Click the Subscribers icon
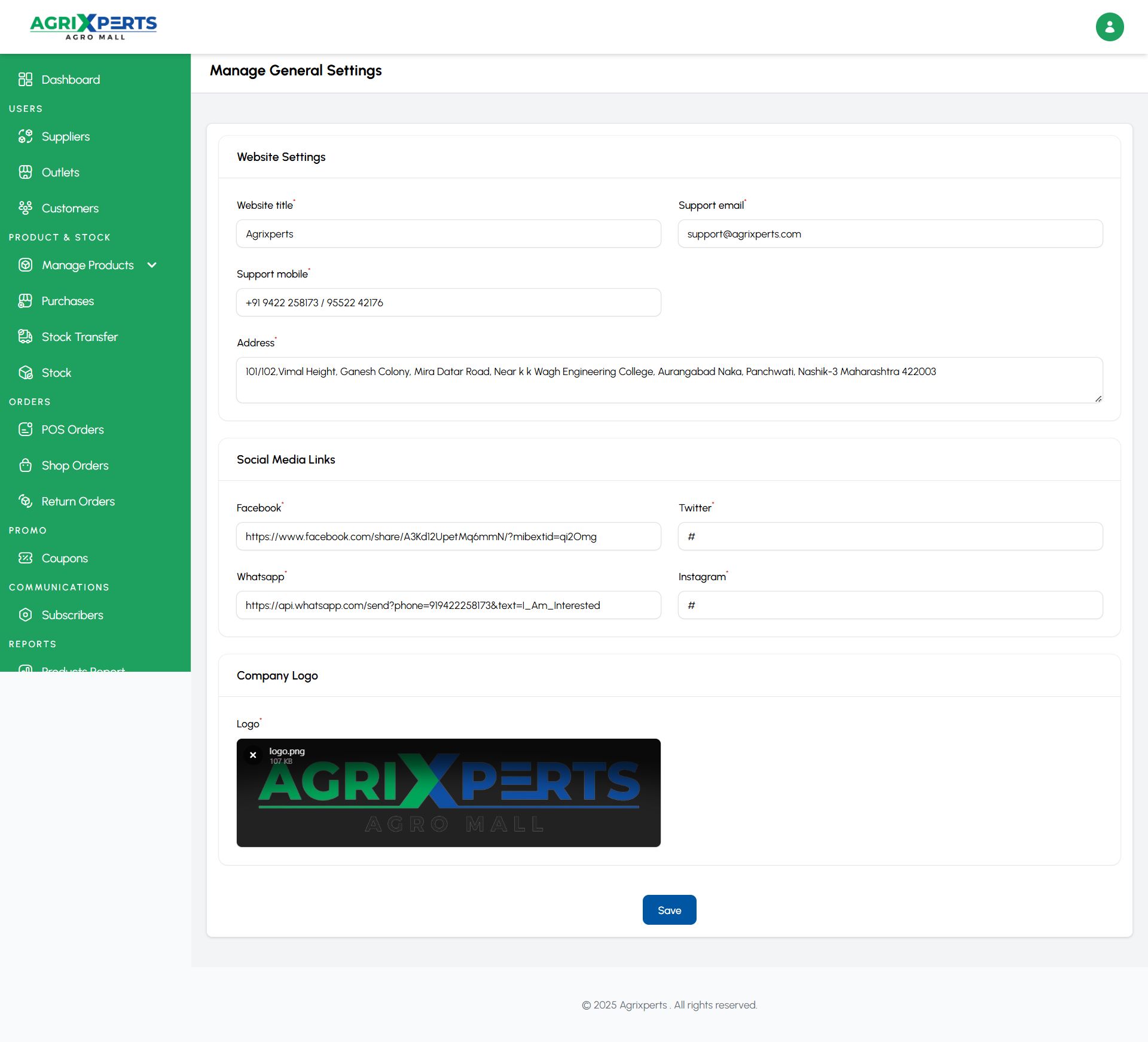Image resolution: width=1148 pixels, height=1042 pixels. 25,615
